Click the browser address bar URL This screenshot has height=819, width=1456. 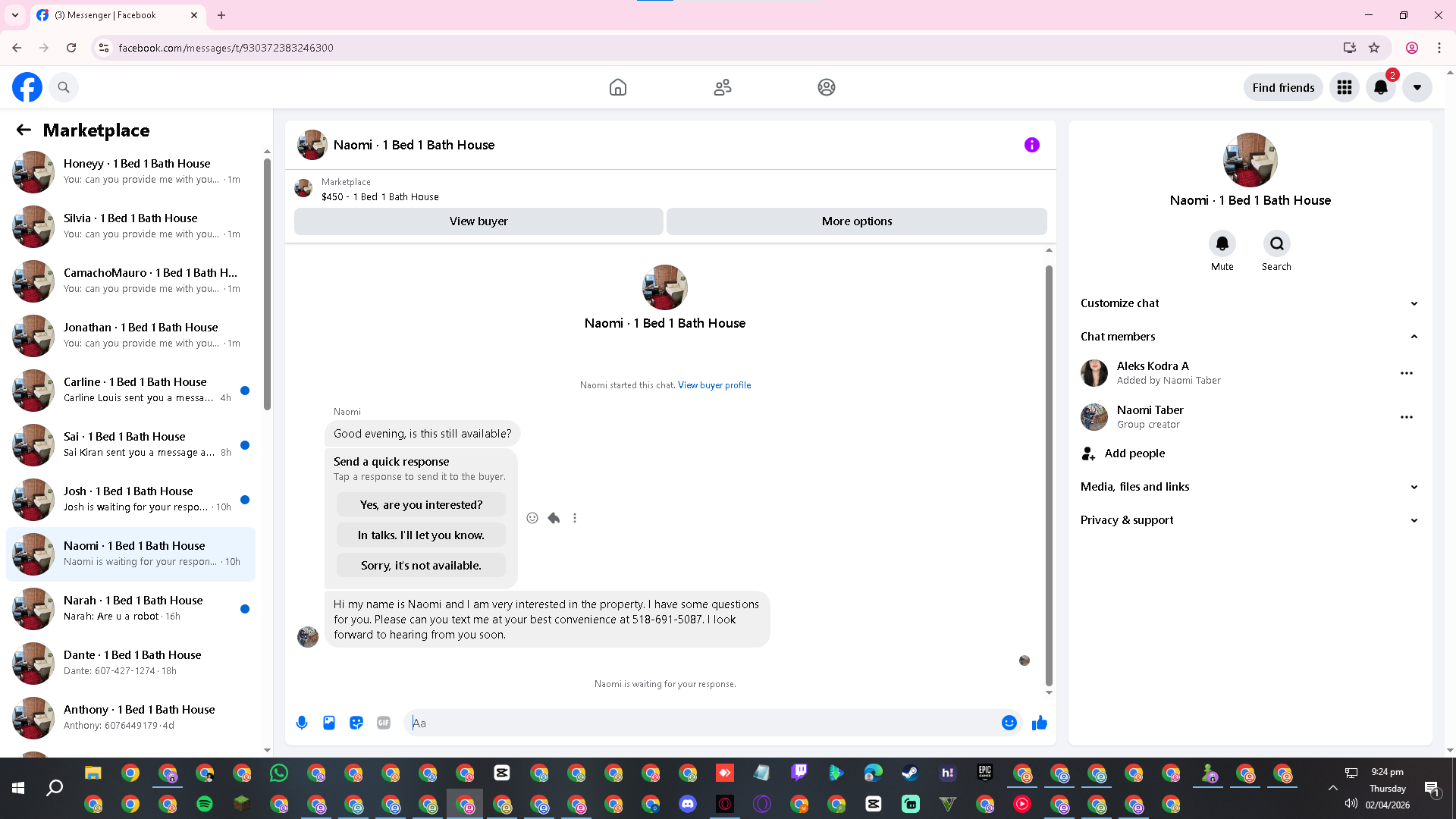tap(226, 48)
